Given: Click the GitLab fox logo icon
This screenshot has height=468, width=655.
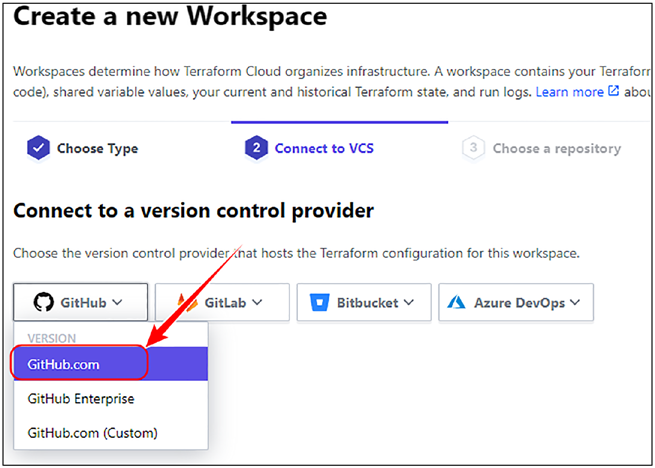Looking at the screenshot, I should 188,302.
